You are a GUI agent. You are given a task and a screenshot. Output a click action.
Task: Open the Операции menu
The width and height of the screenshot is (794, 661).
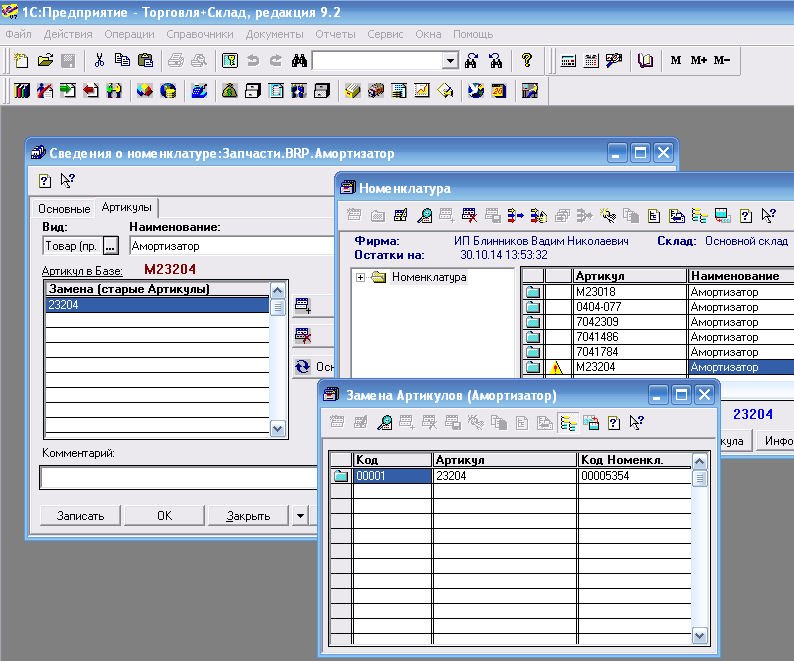tap(129, 34)
